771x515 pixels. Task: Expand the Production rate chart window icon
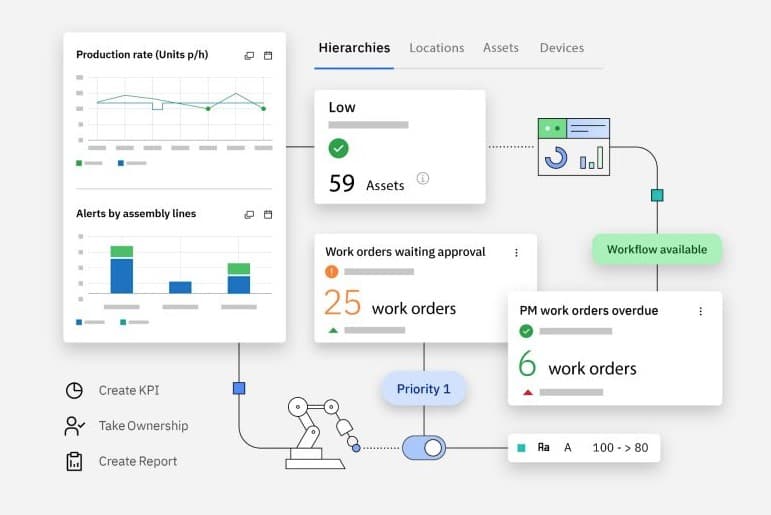(x=249, y=56)
